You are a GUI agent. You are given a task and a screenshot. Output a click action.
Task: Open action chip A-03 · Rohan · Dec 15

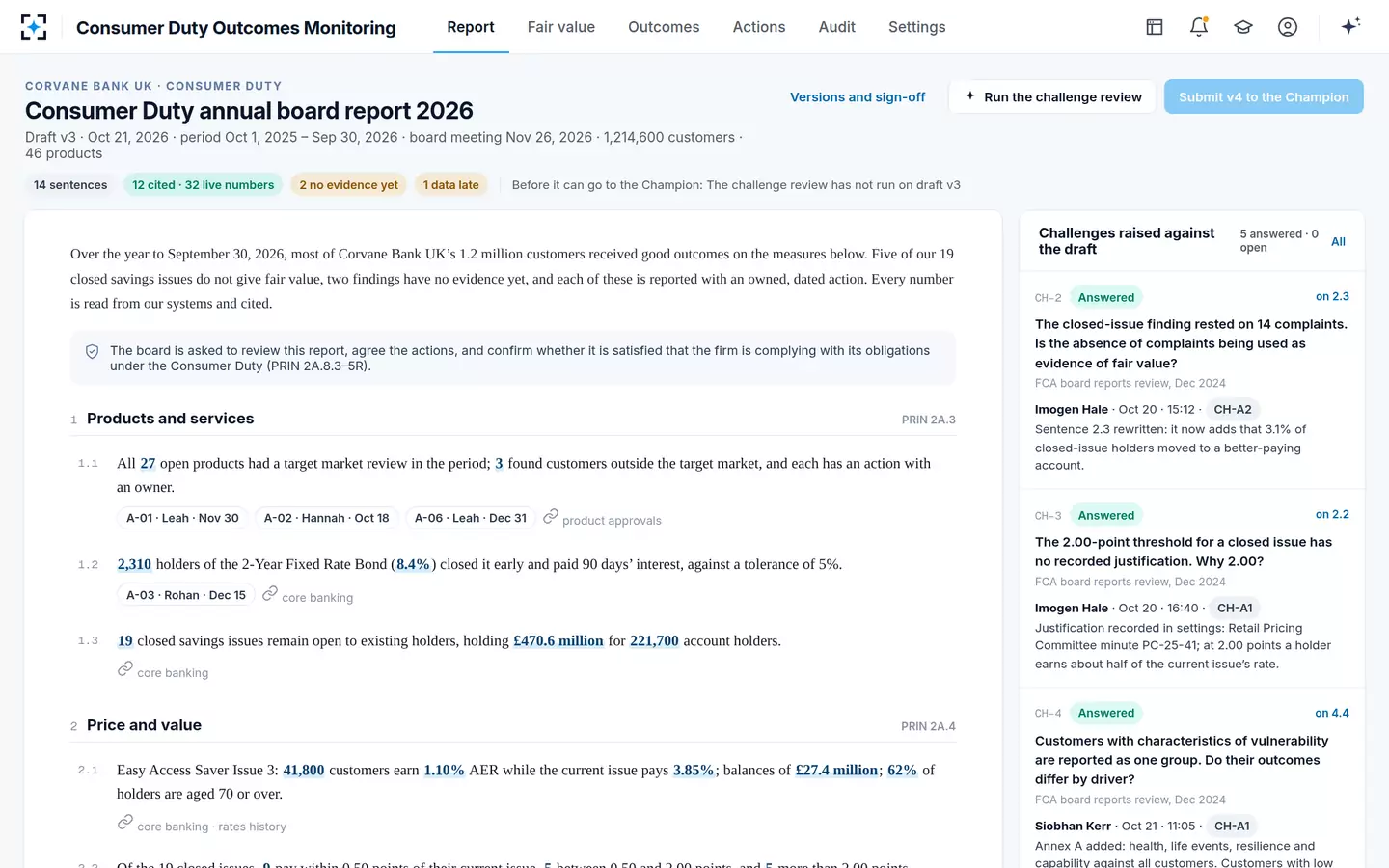click(x=186, y=595)
